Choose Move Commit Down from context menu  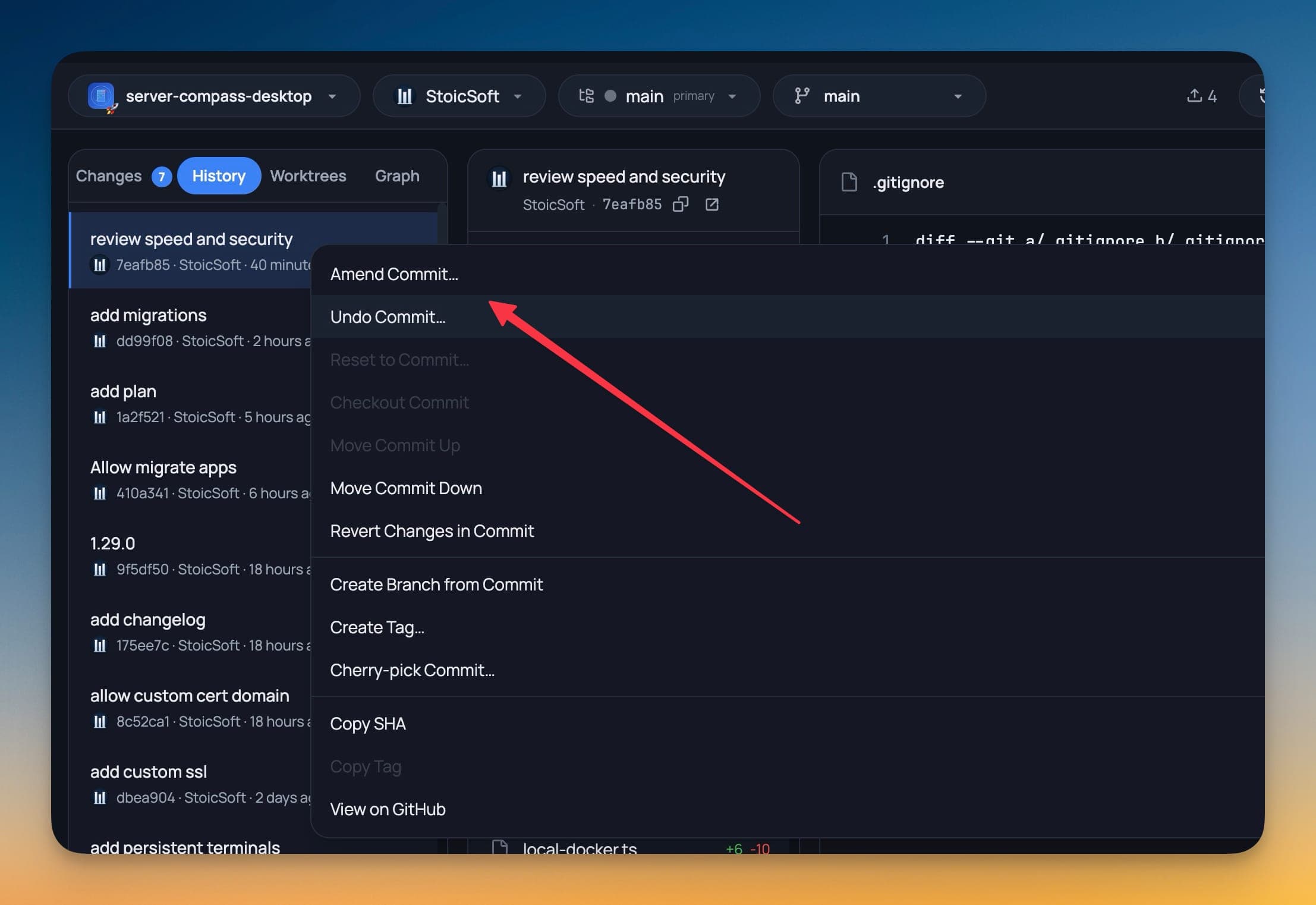tap(788, 488)
